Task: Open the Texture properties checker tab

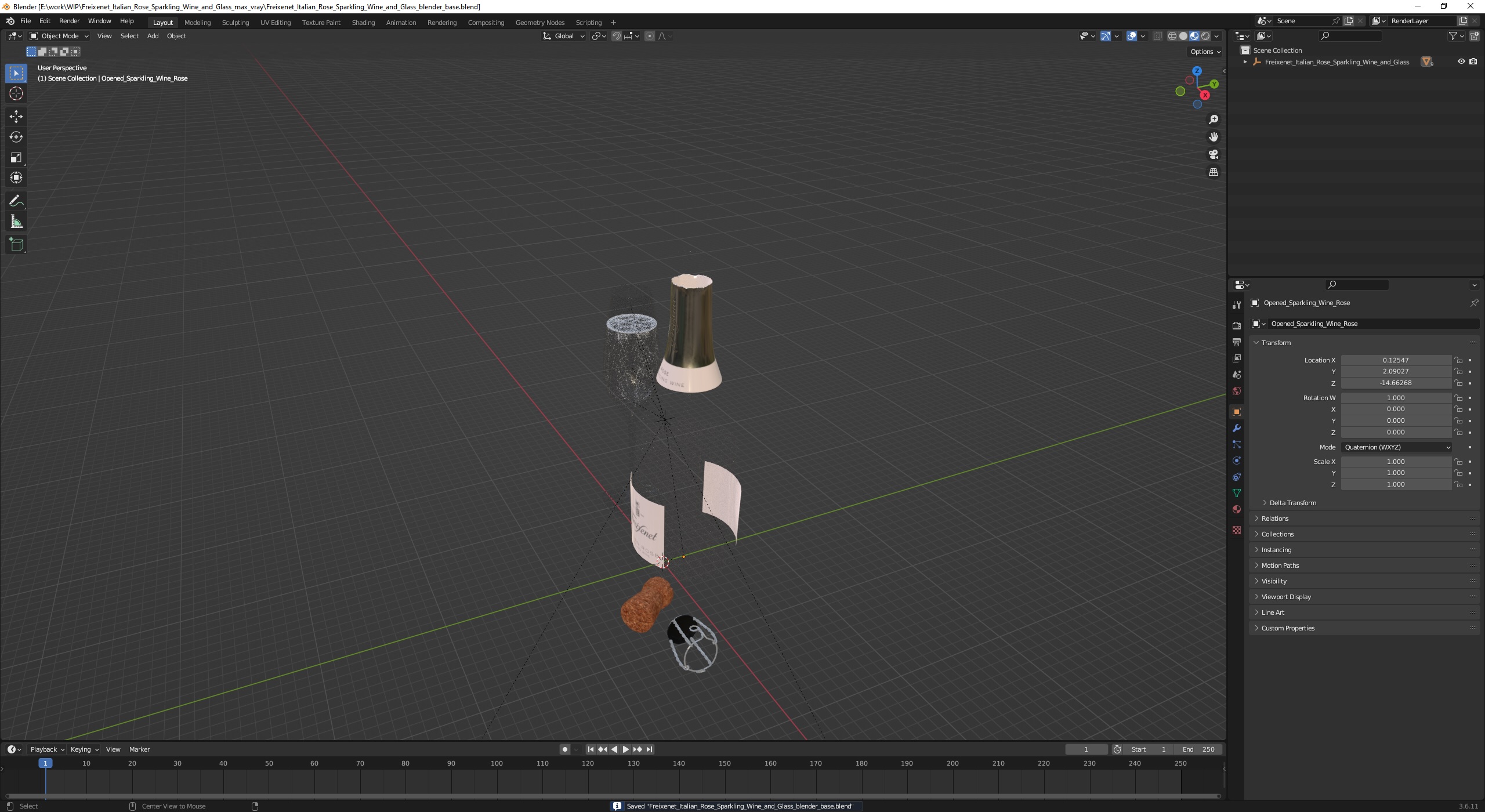Action: [1237, 530]
